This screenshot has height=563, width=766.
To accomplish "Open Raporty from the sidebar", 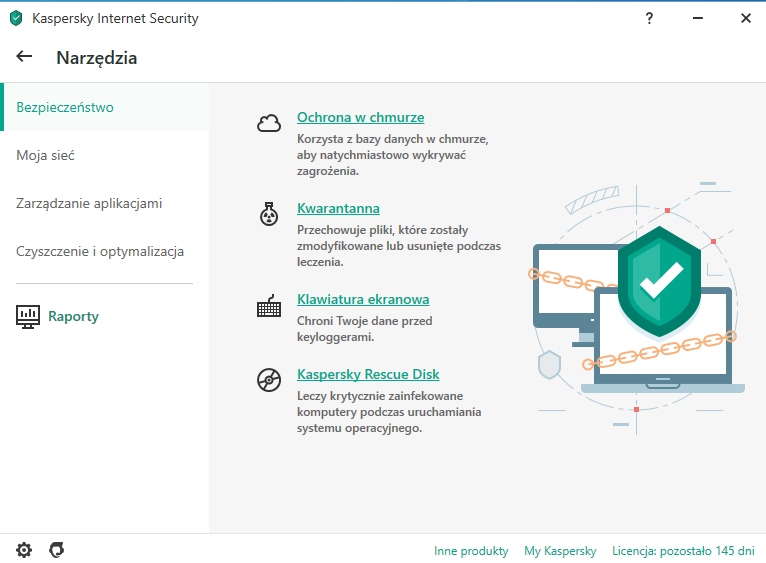I will pos(73,316).
